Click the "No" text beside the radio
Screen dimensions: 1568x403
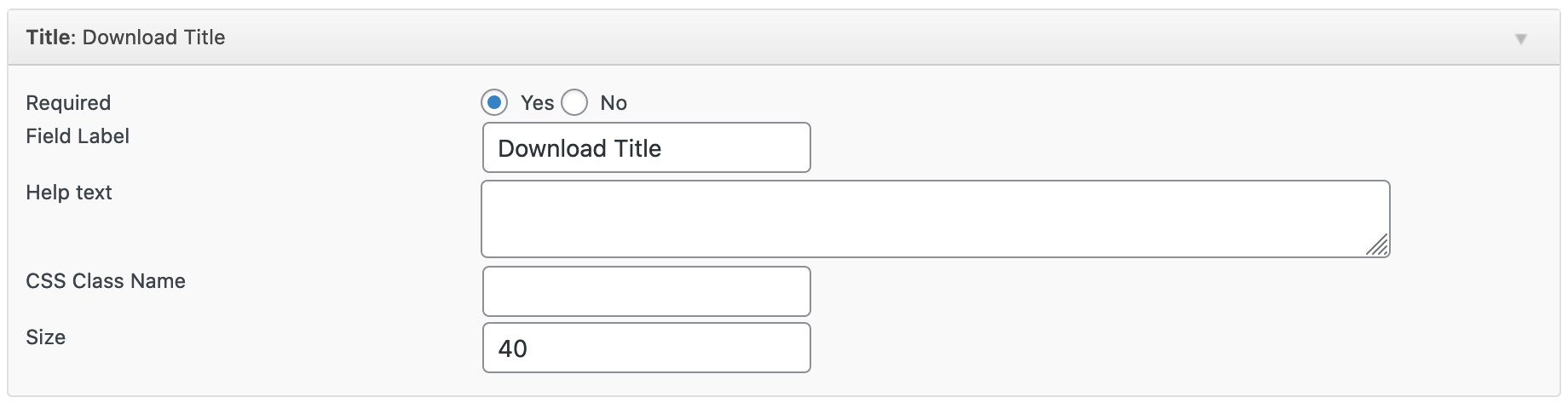click(x=614, y=103)
